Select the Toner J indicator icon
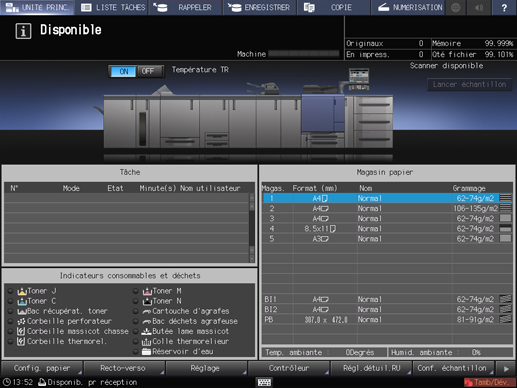Screen dimensions: 517x388 point(22,291)
